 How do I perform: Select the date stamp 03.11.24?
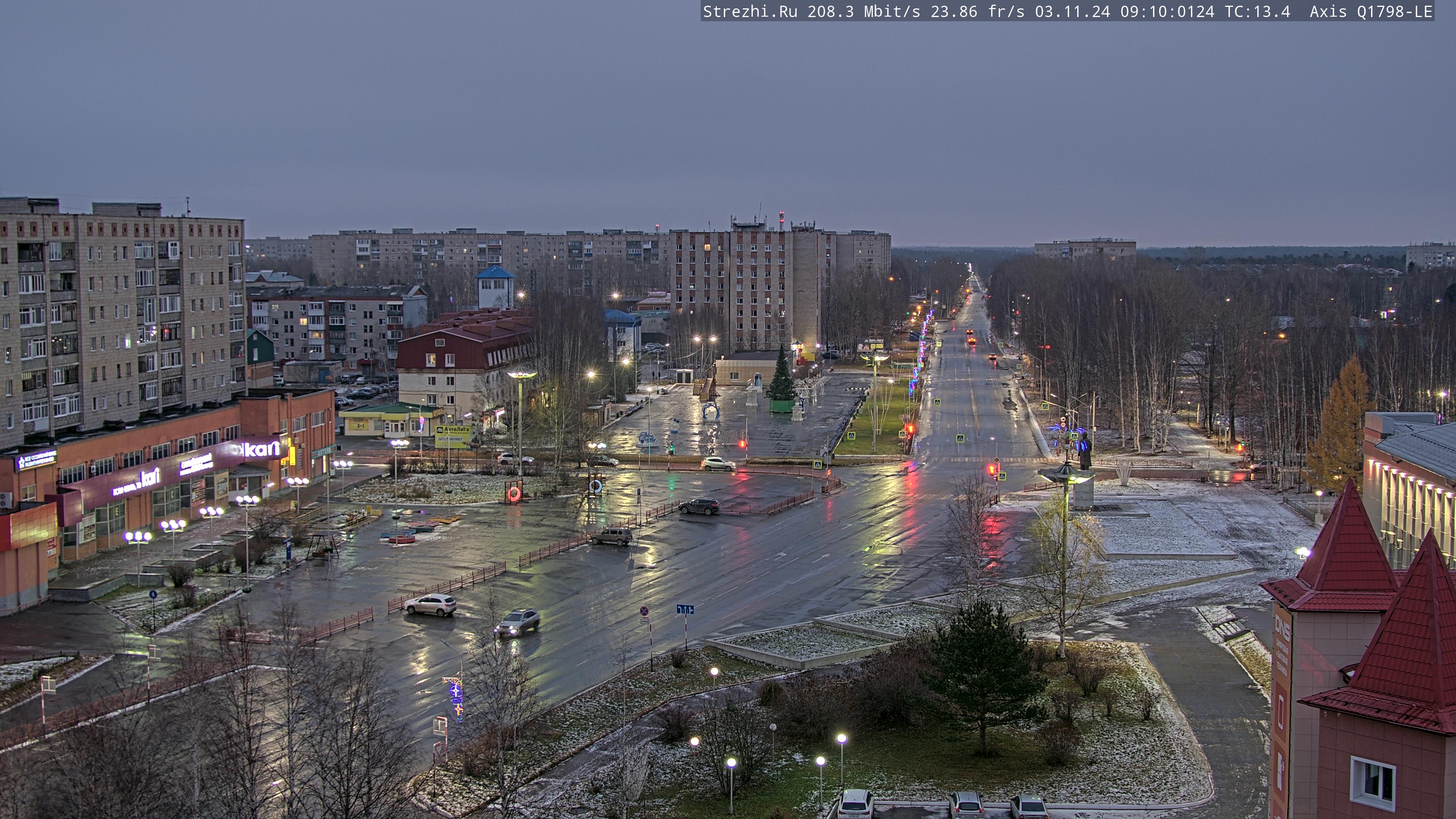1072,11
